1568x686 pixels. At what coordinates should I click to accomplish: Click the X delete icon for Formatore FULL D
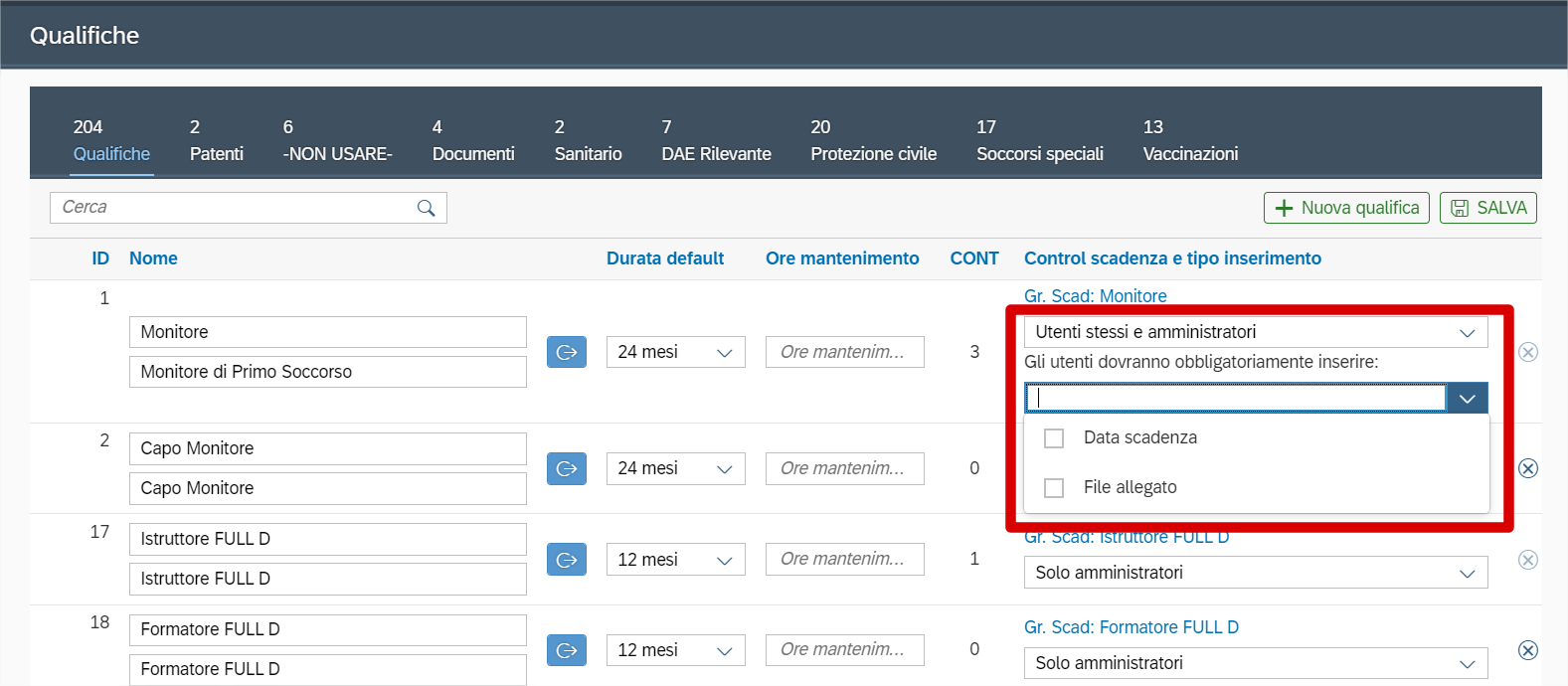[1528, 650]
